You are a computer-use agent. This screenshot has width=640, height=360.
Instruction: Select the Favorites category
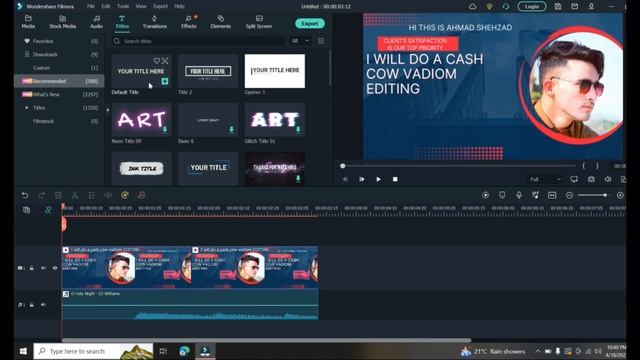60,41
